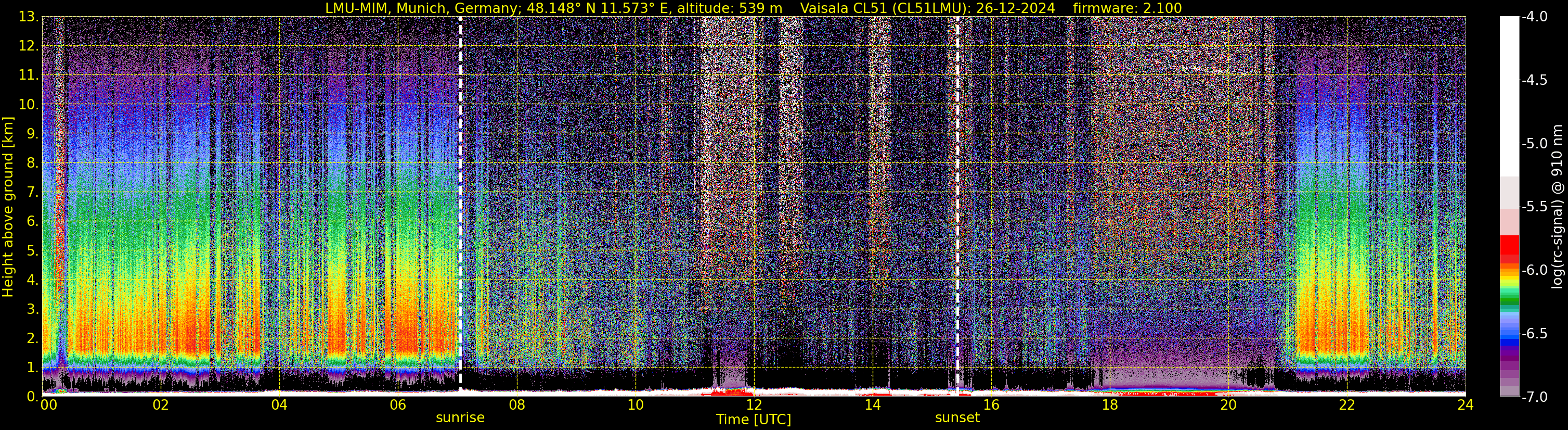Viewport: 1568px width, 430px height.
Task: Click the sunrise label below the time axis
Action: (x=460, y=418)
